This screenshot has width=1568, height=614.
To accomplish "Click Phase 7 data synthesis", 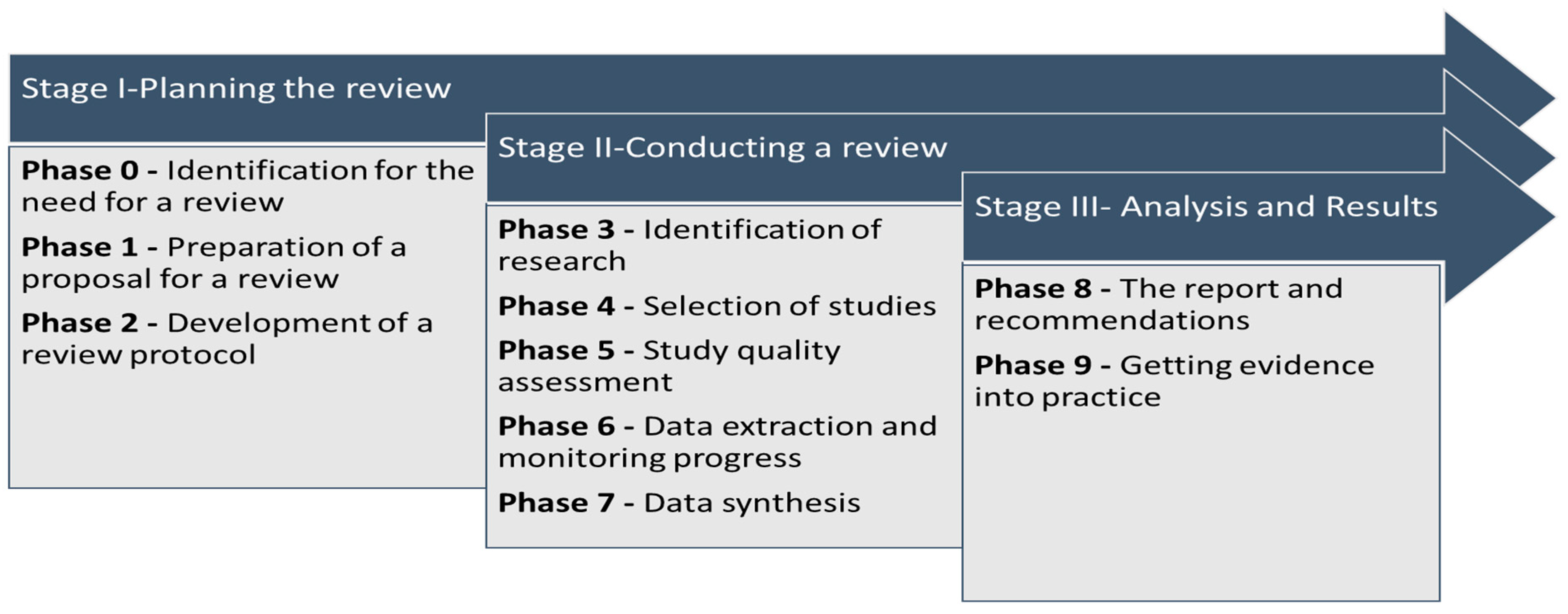I will 679,503.
